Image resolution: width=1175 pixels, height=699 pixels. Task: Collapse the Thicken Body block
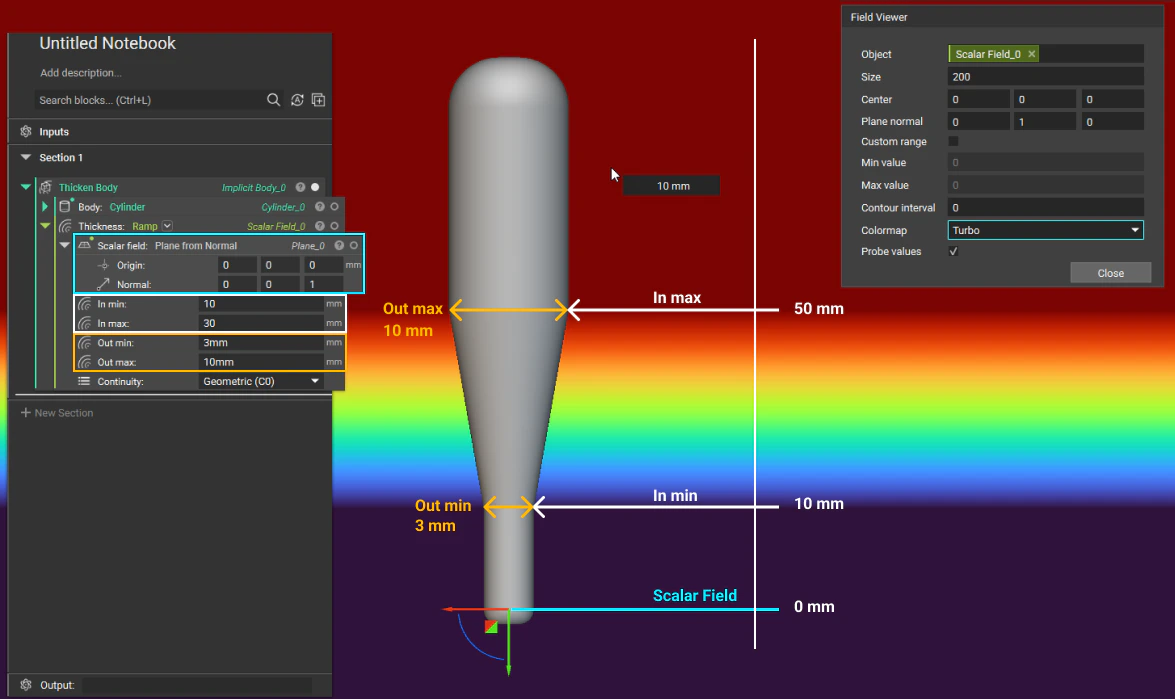[x=26, y=187]
